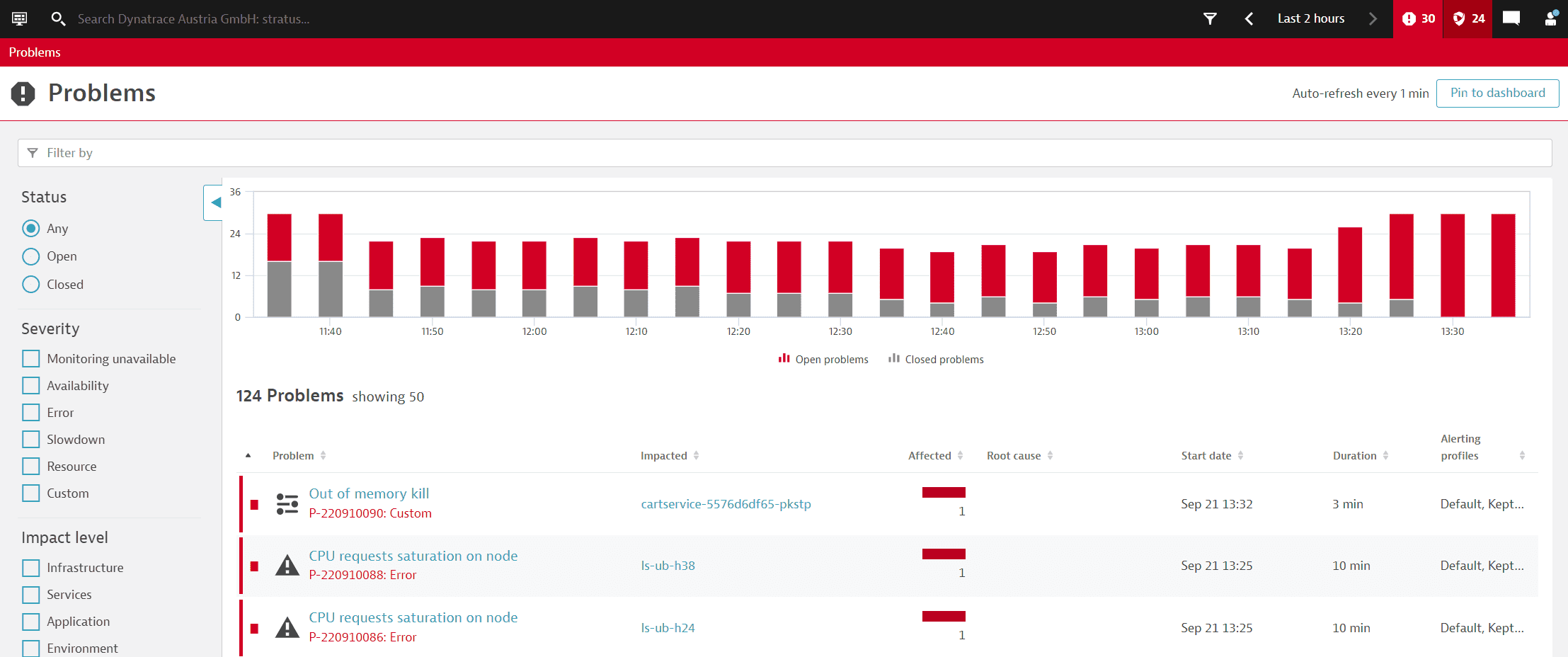Enable the Services impact level filter
The width and height of the screenshot is (1568, 657).
[x=30, y=594]
